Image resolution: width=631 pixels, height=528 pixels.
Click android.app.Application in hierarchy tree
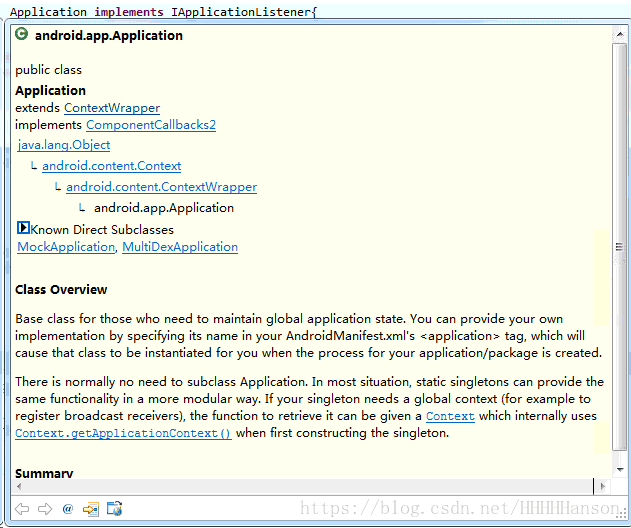pos(164,208)
